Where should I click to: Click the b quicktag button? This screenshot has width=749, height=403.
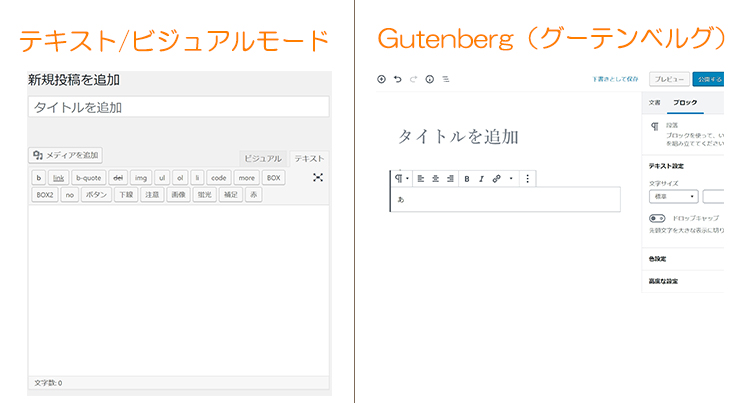39,178
